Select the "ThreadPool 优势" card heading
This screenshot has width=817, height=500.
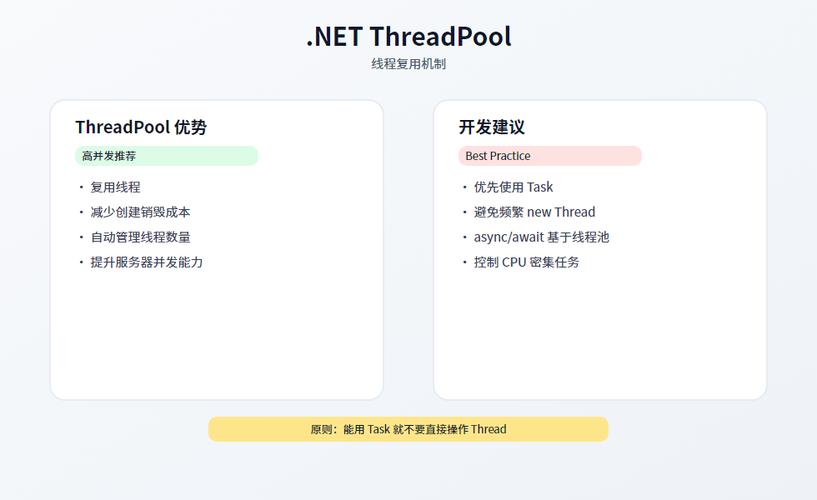click(141, 127)
